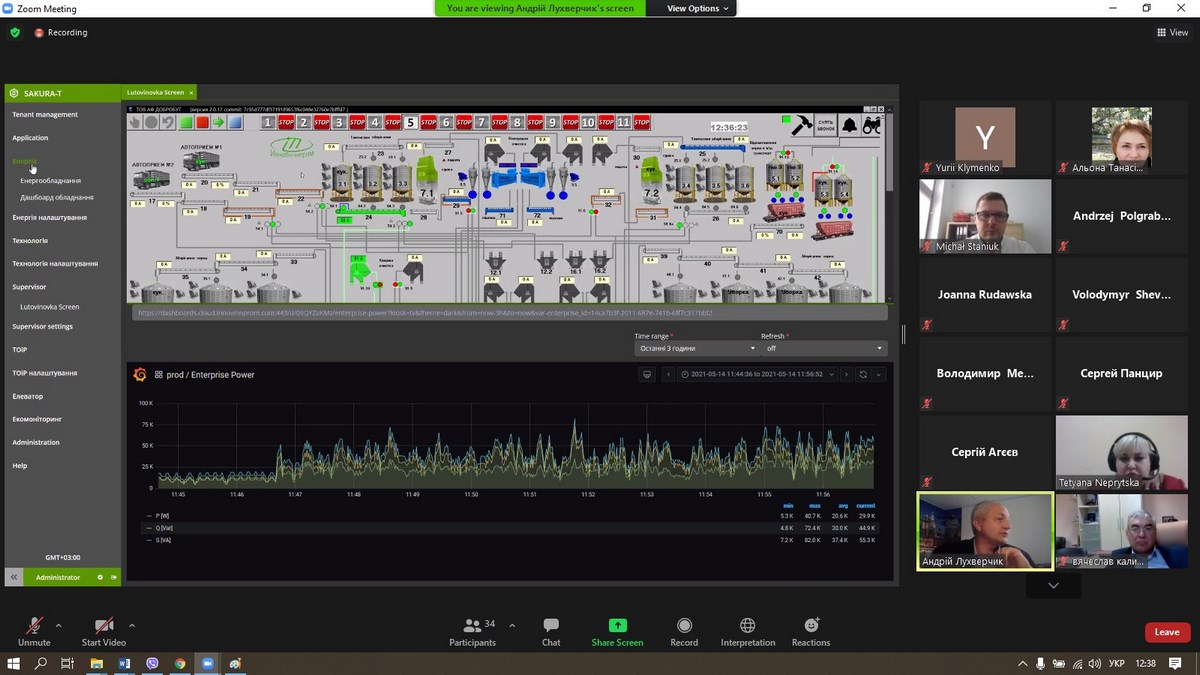Click route number 5 button in SCADA

tap(410, 122)
